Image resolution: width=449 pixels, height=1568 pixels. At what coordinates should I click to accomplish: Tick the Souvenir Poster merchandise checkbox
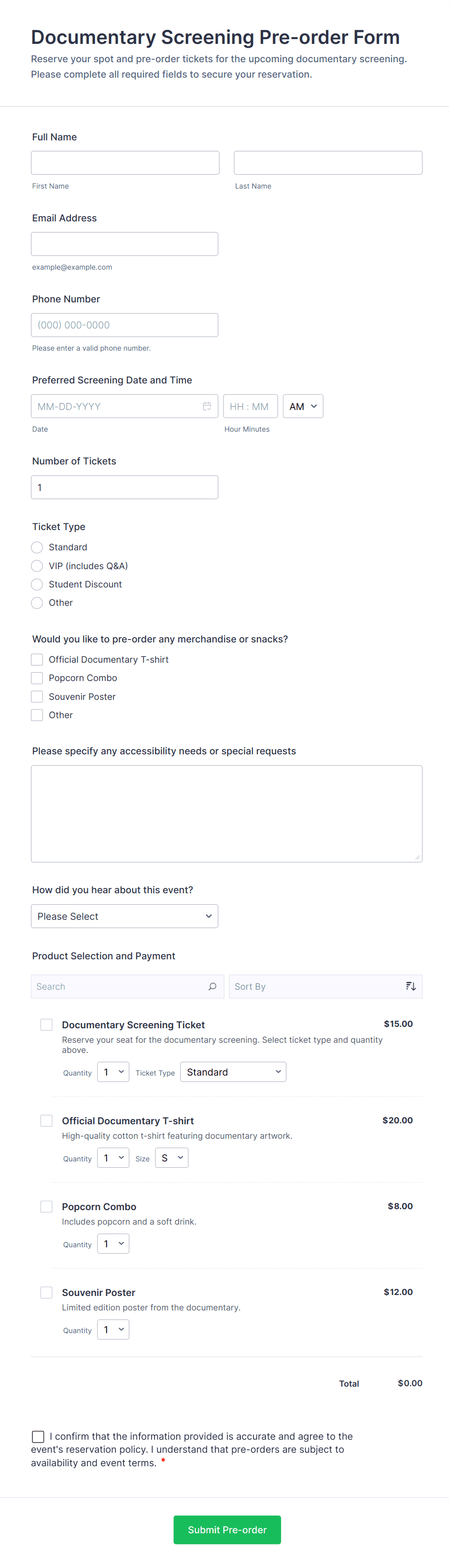pos(37,696)
